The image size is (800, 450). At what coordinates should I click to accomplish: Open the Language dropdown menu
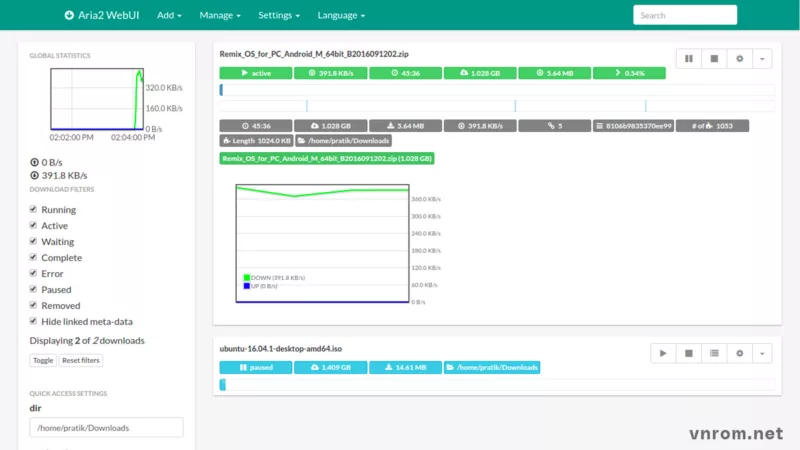click(341, 15)
